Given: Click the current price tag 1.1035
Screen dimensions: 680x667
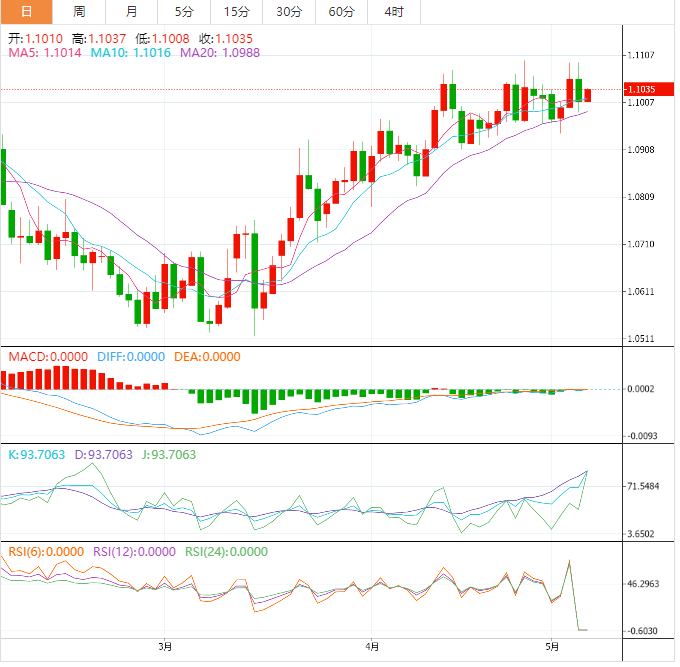Looking at the screenshot, I should 647,89.
